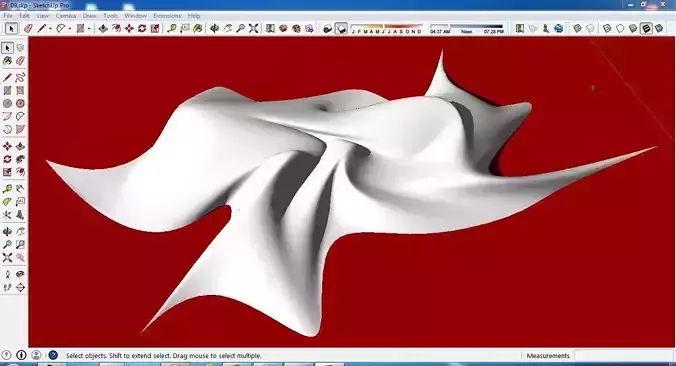The width and height of the screenshot is (676, 366).
Task: Pick the Pie arc tool in the left toolbar
Action: (x=20, y=129)
